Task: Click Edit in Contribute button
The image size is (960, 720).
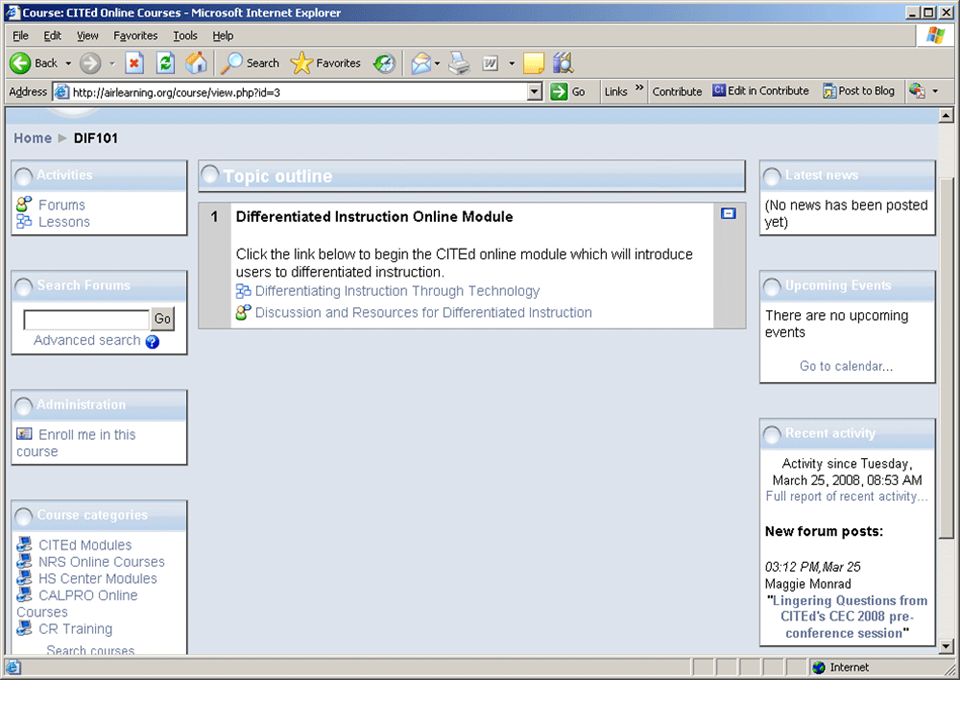Action: (x=760, y=91)
